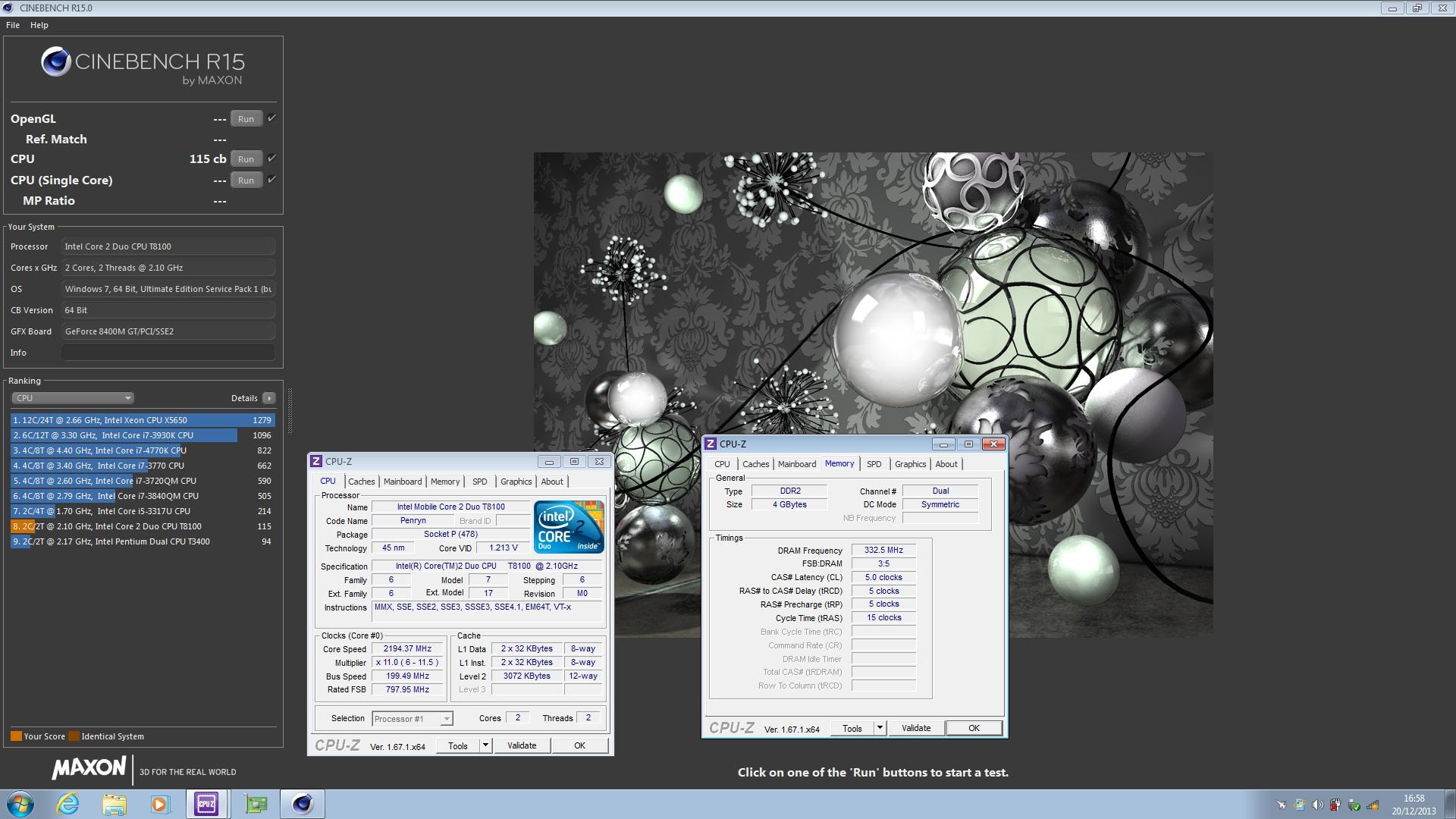Click Core Speed value 2194.37 MHz
Viewport: 1456px width, 819px height.
407,649
